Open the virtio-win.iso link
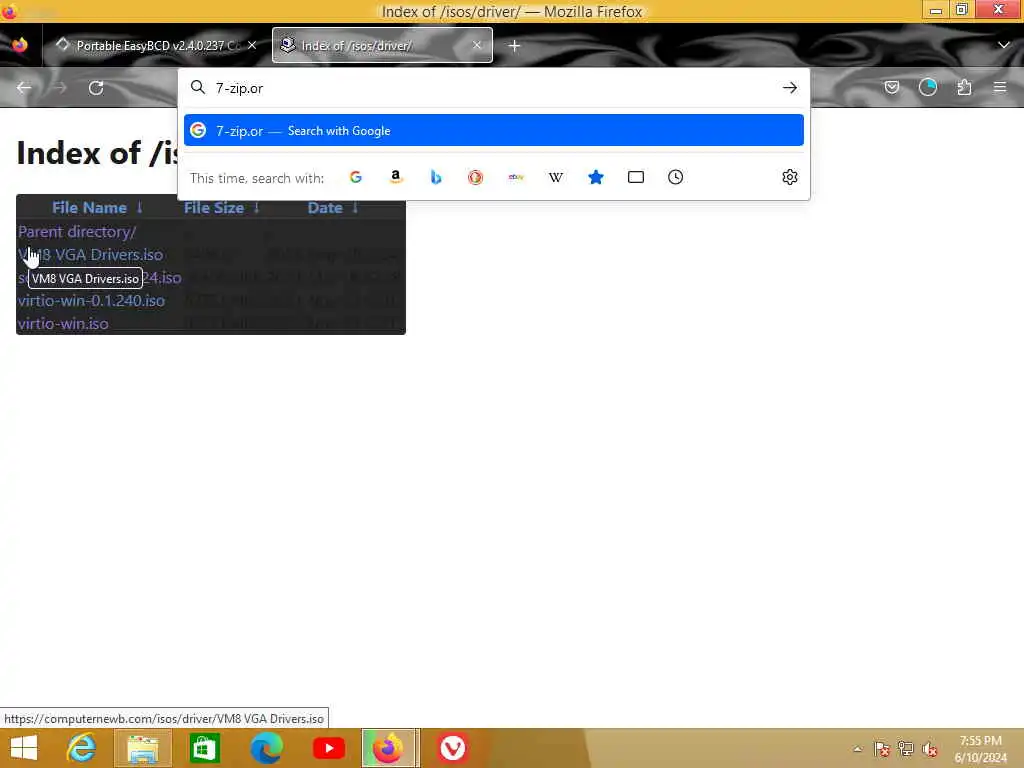Viewport: 1024px width, 768px height. pyautogui.click(x=63, y=324)
